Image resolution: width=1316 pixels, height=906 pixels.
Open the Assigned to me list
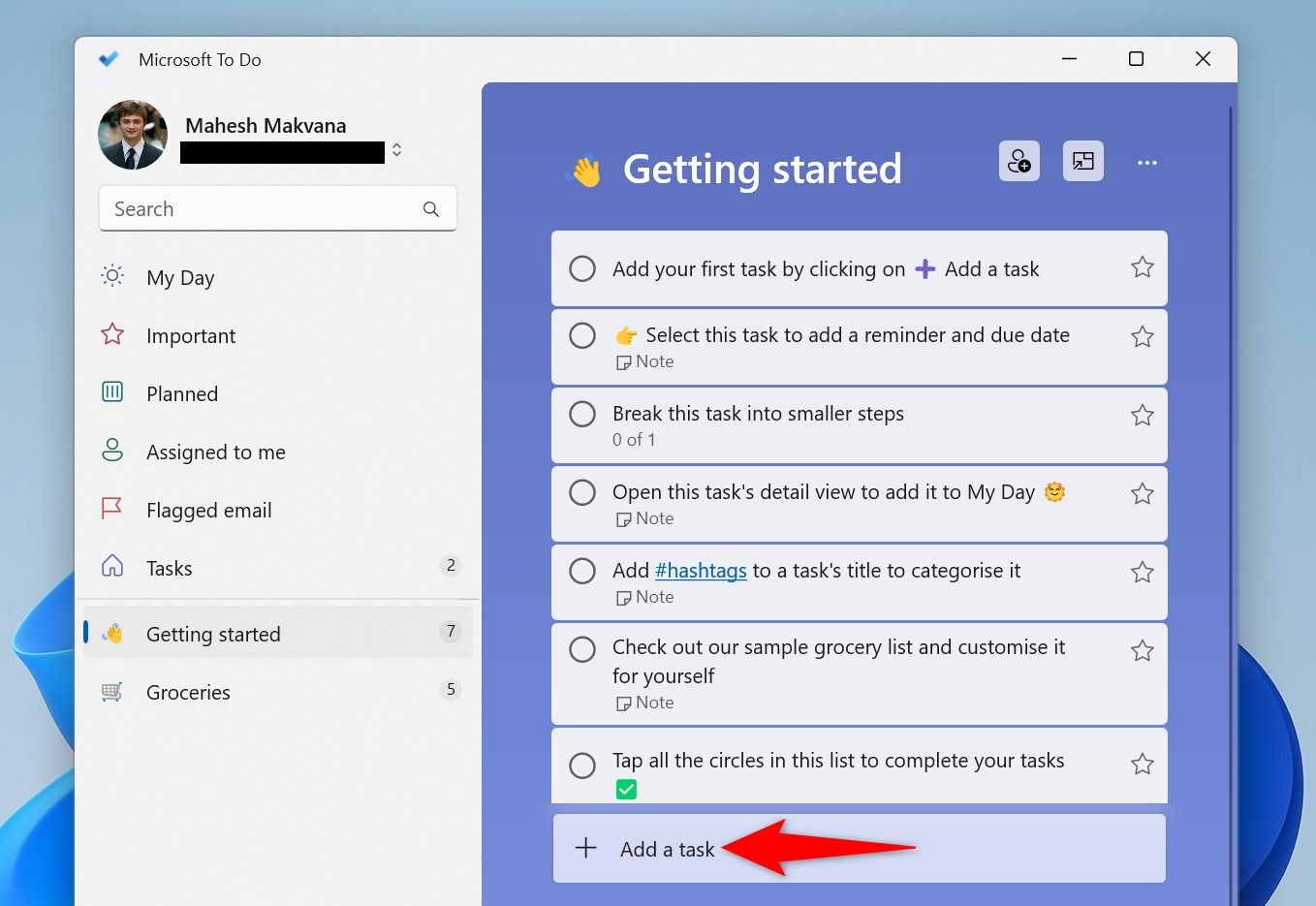click(278, 453)
